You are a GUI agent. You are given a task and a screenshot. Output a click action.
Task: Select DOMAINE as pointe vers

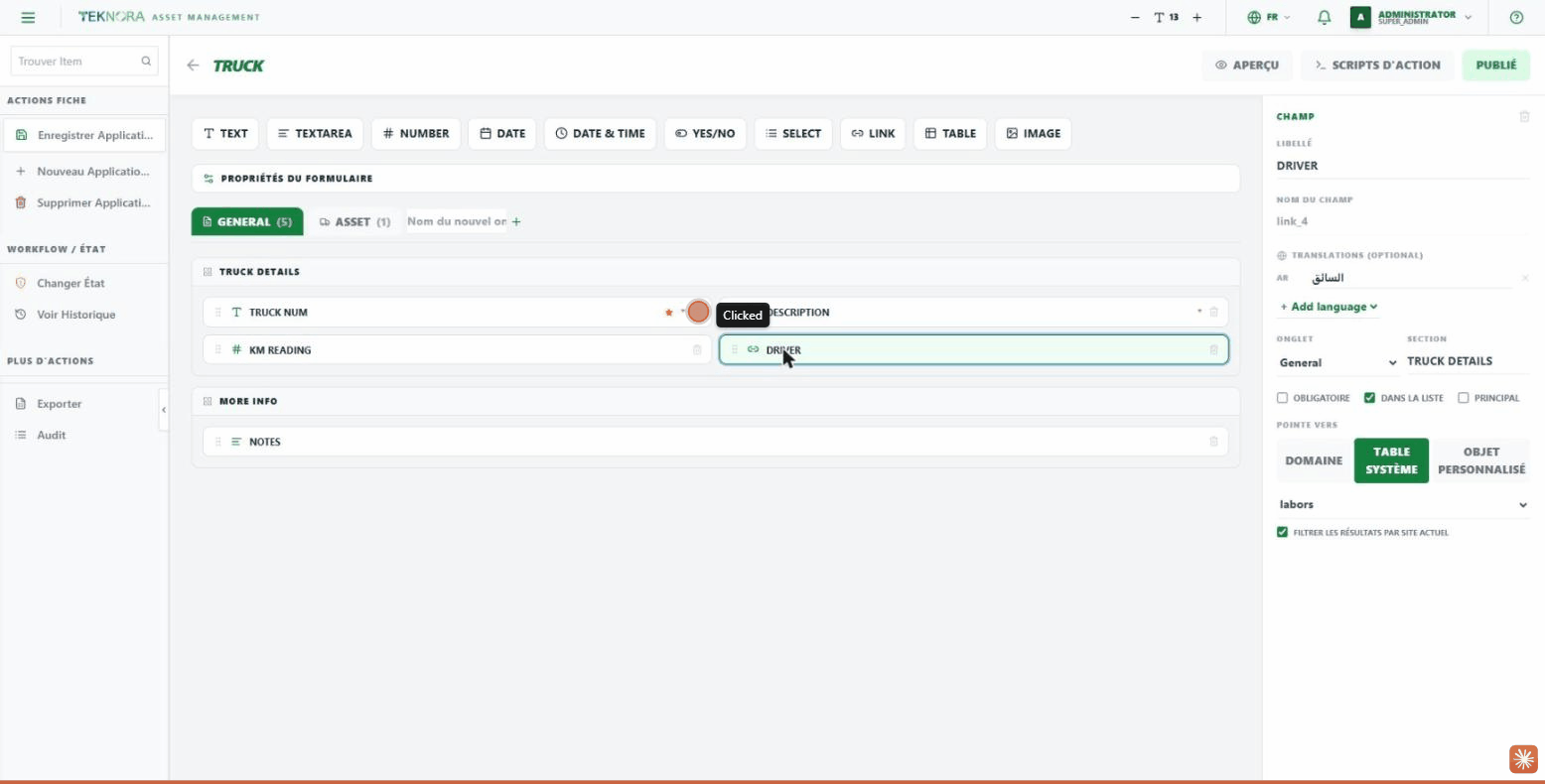[x=1314, y=460]
